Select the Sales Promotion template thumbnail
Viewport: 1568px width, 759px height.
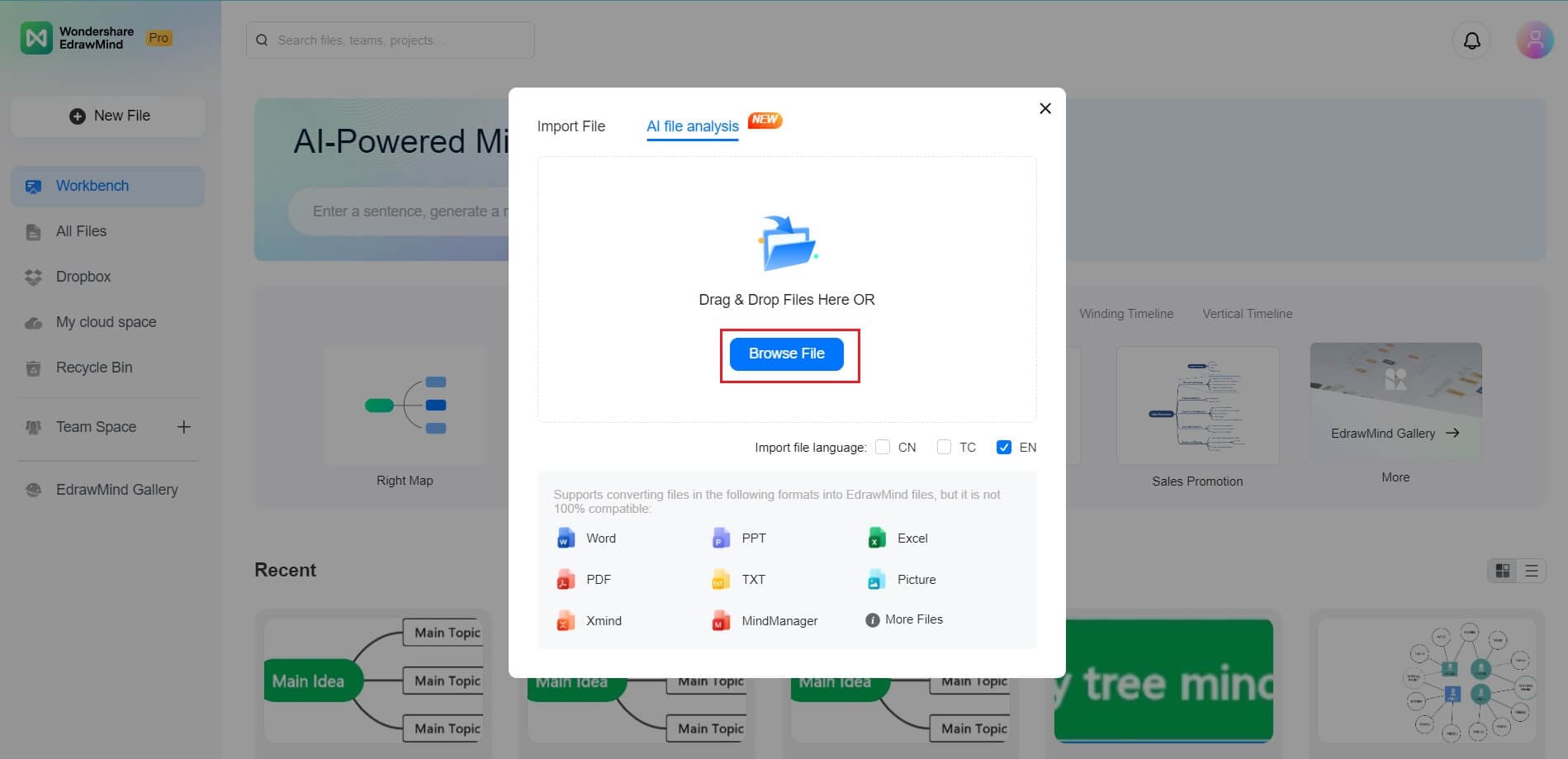(x=1197, y=406)
